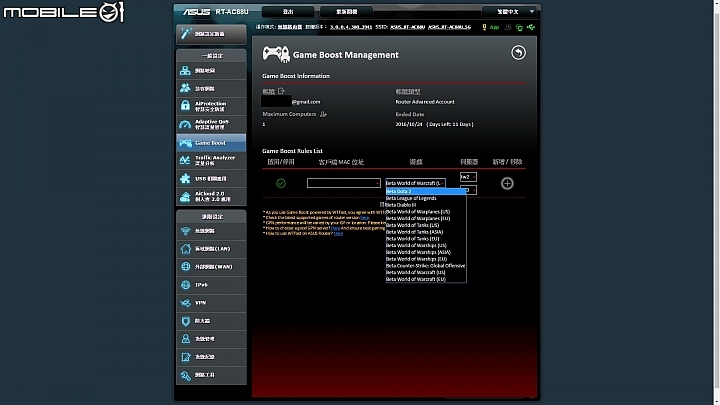The width and height of the screenshot is (720, 405).
Task: Open Network Map in the sidebar
Action: tap(211, 71)
